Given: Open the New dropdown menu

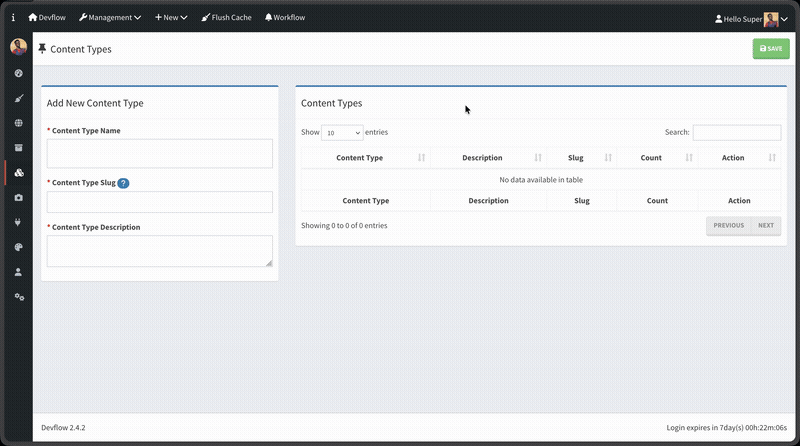Looking at the screenshot, I should click(171, 17).
